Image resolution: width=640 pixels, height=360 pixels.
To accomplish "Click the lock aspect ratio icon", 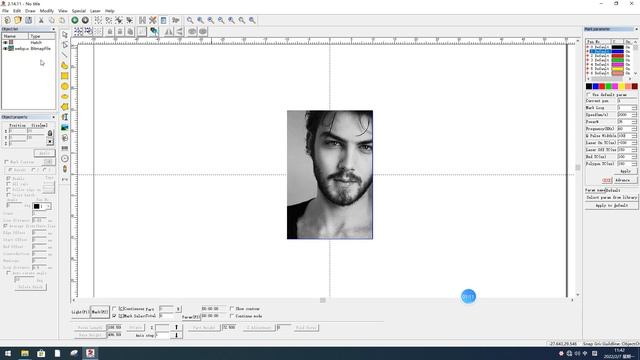I will (50, 133).
